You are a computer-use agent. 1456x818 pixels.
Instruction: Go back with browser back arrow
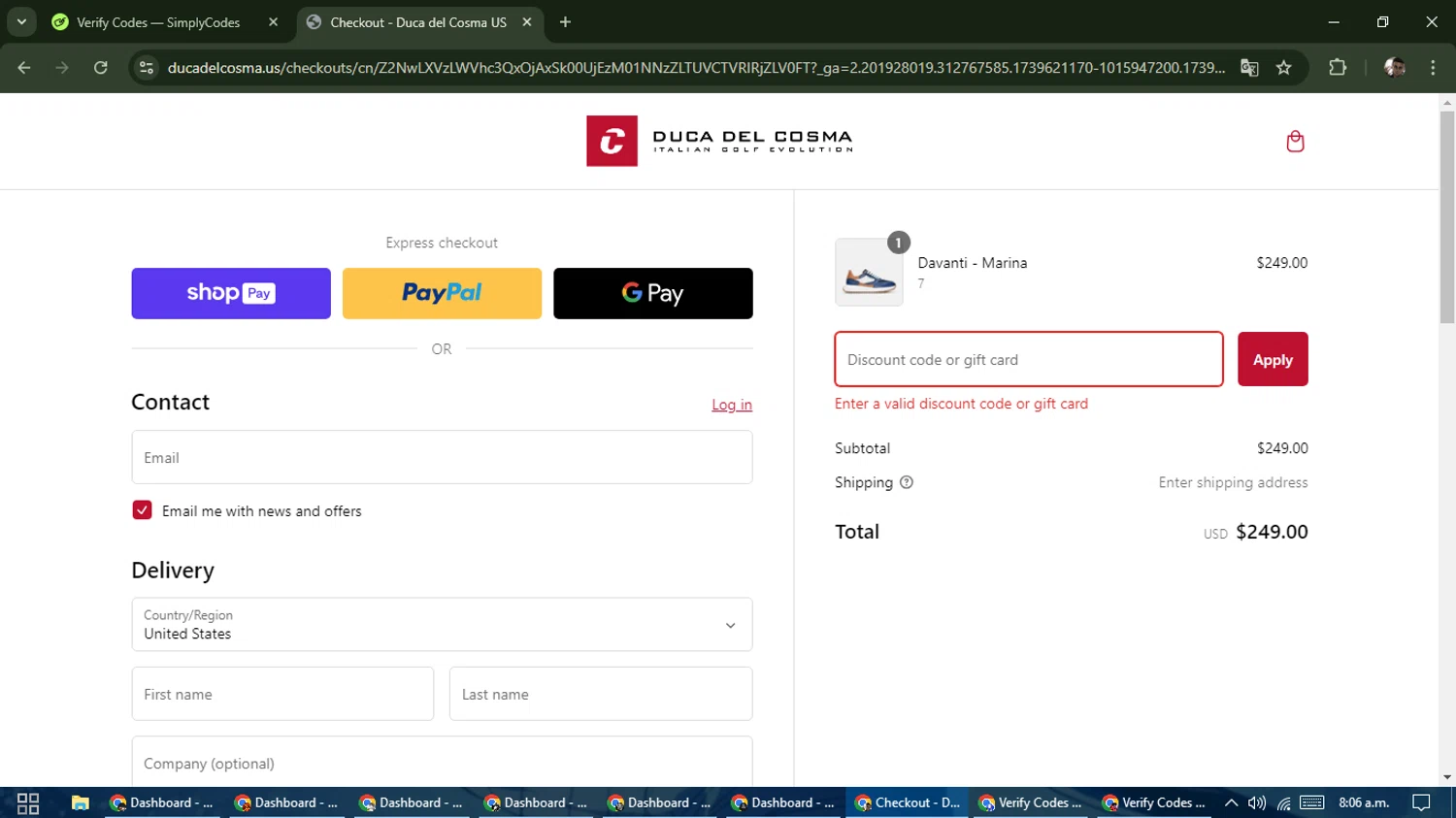click(24, 68)
